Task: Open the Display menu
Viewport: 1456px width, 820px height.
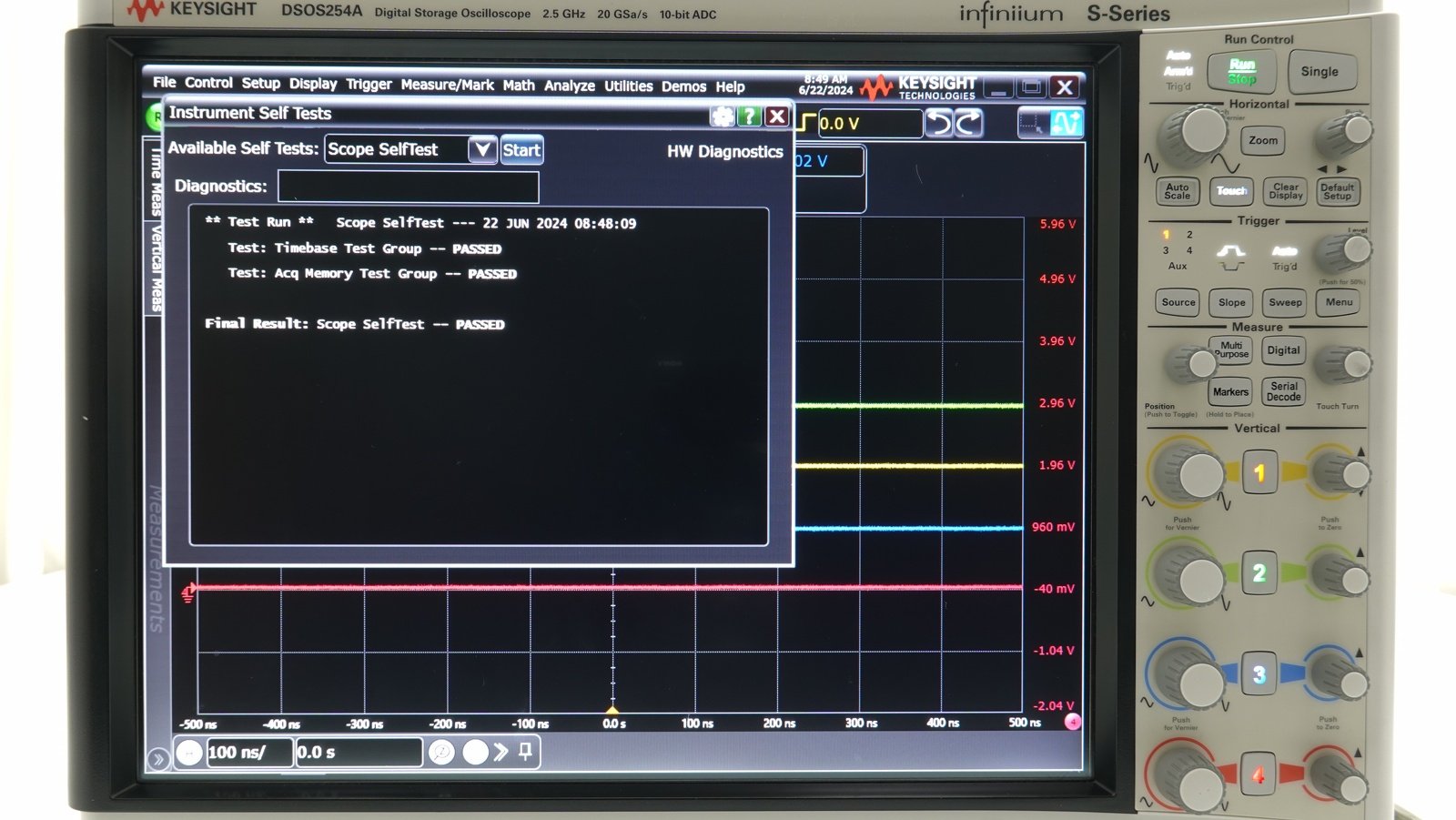Action: coord(313,84)
